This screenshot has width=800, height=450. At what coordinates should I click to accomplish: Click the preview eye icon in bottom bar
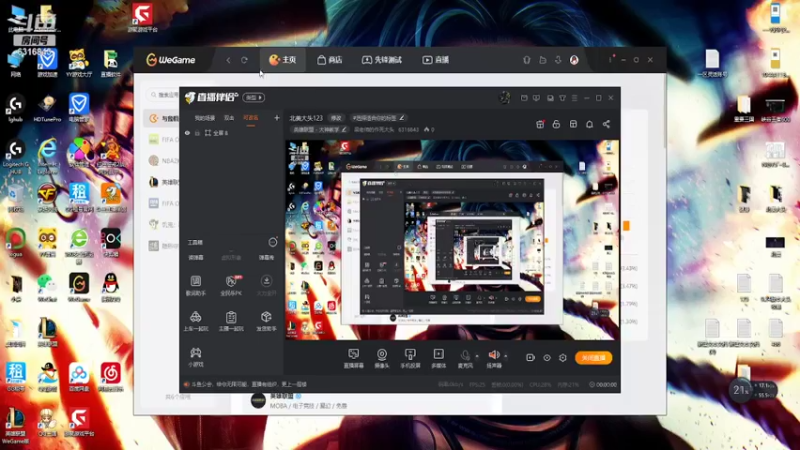pos(547,358)
